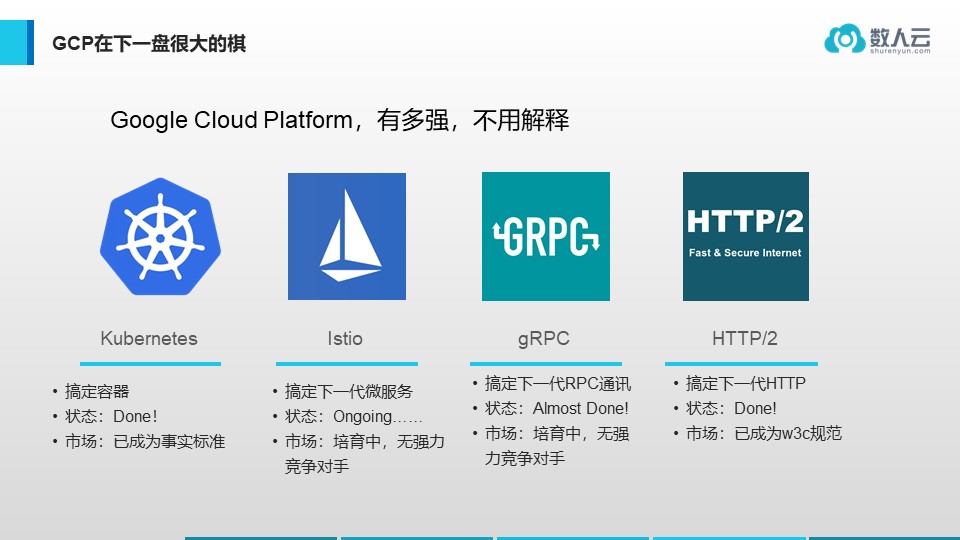Select bullet '状态：Done!' under HTTP/2

point(731,408)
